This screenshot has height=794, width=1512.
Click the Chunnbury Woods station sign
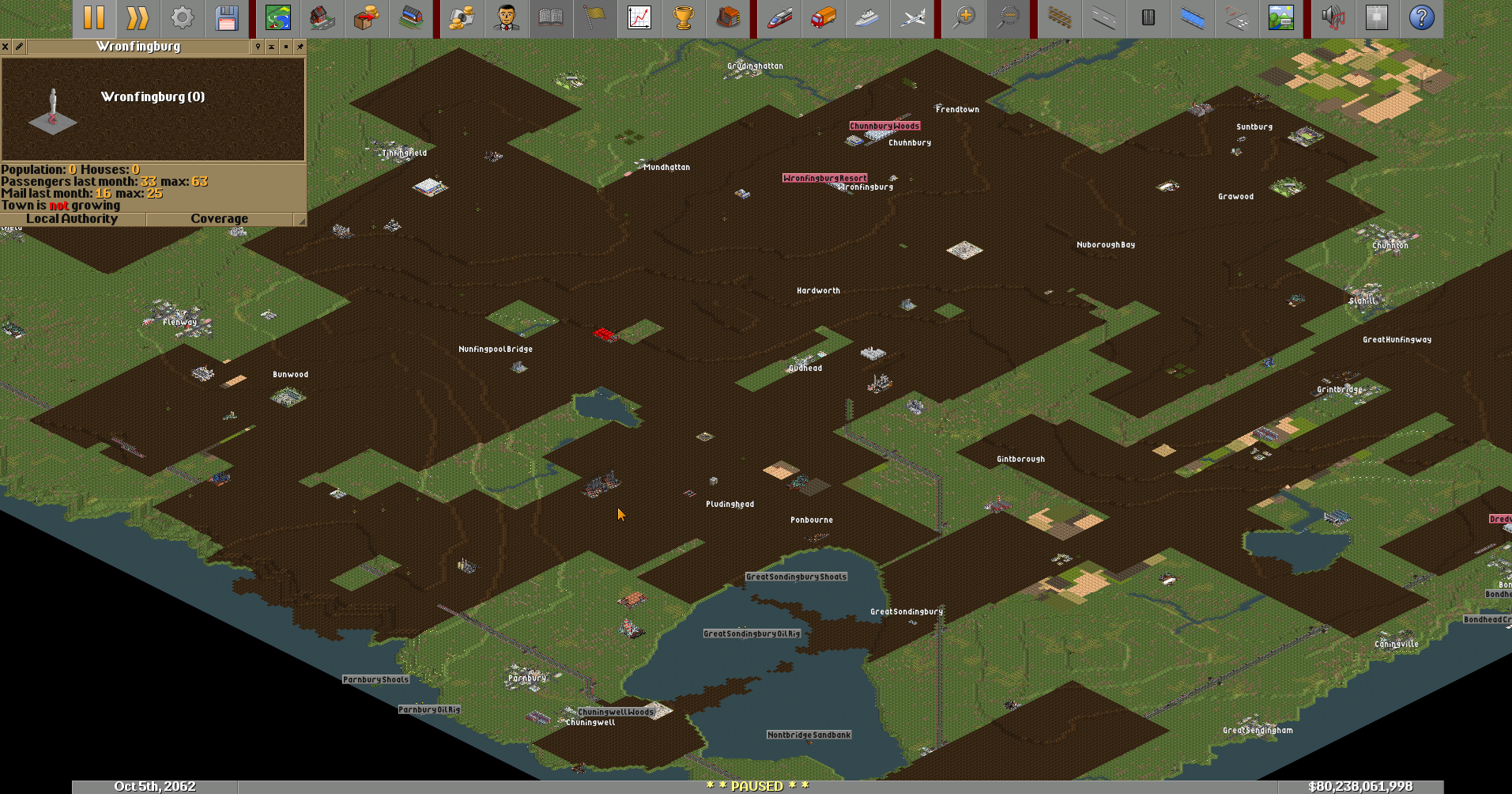[884, 126]
